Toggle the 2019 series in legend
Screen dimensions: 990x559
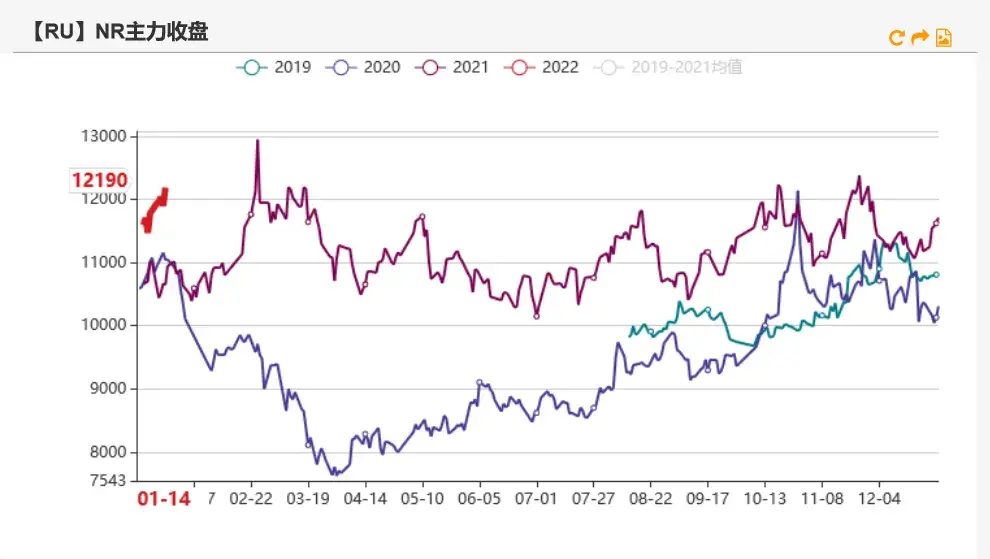coord(274,67)
